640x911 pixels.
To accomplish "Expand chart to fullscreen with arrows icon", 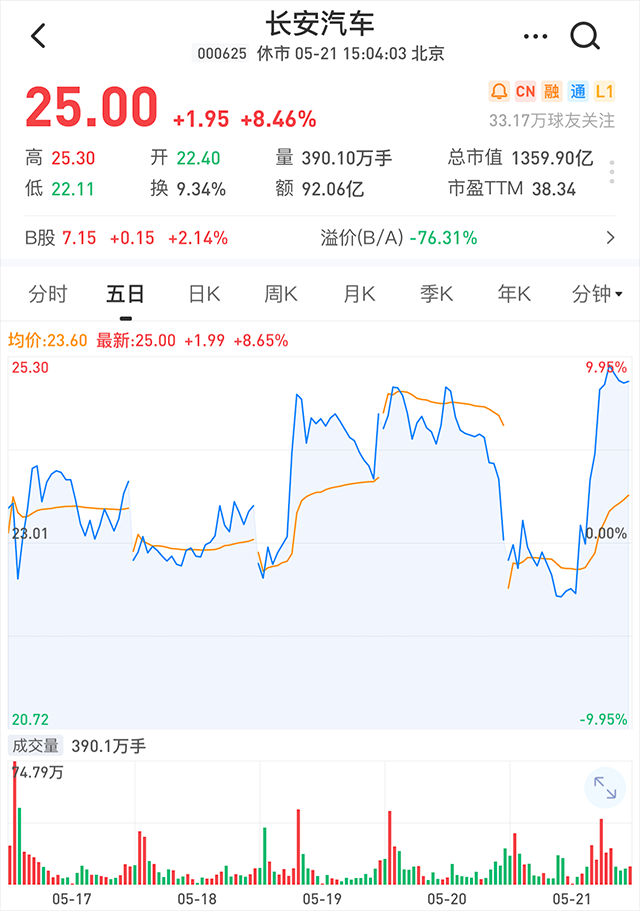I will tap(605, 788).
